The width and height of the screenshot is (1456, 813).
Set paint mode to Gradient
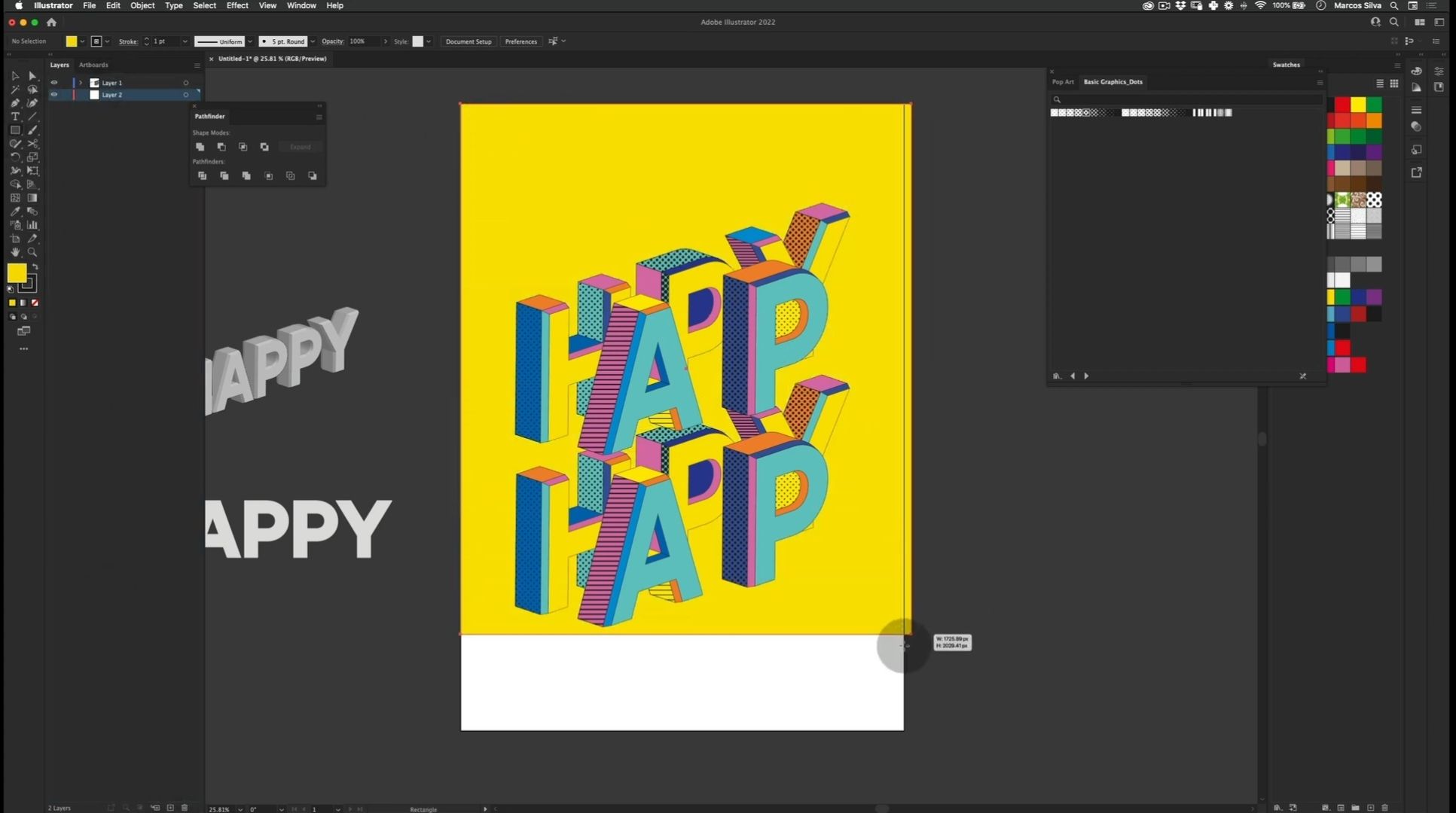click(x=23, y=303)
